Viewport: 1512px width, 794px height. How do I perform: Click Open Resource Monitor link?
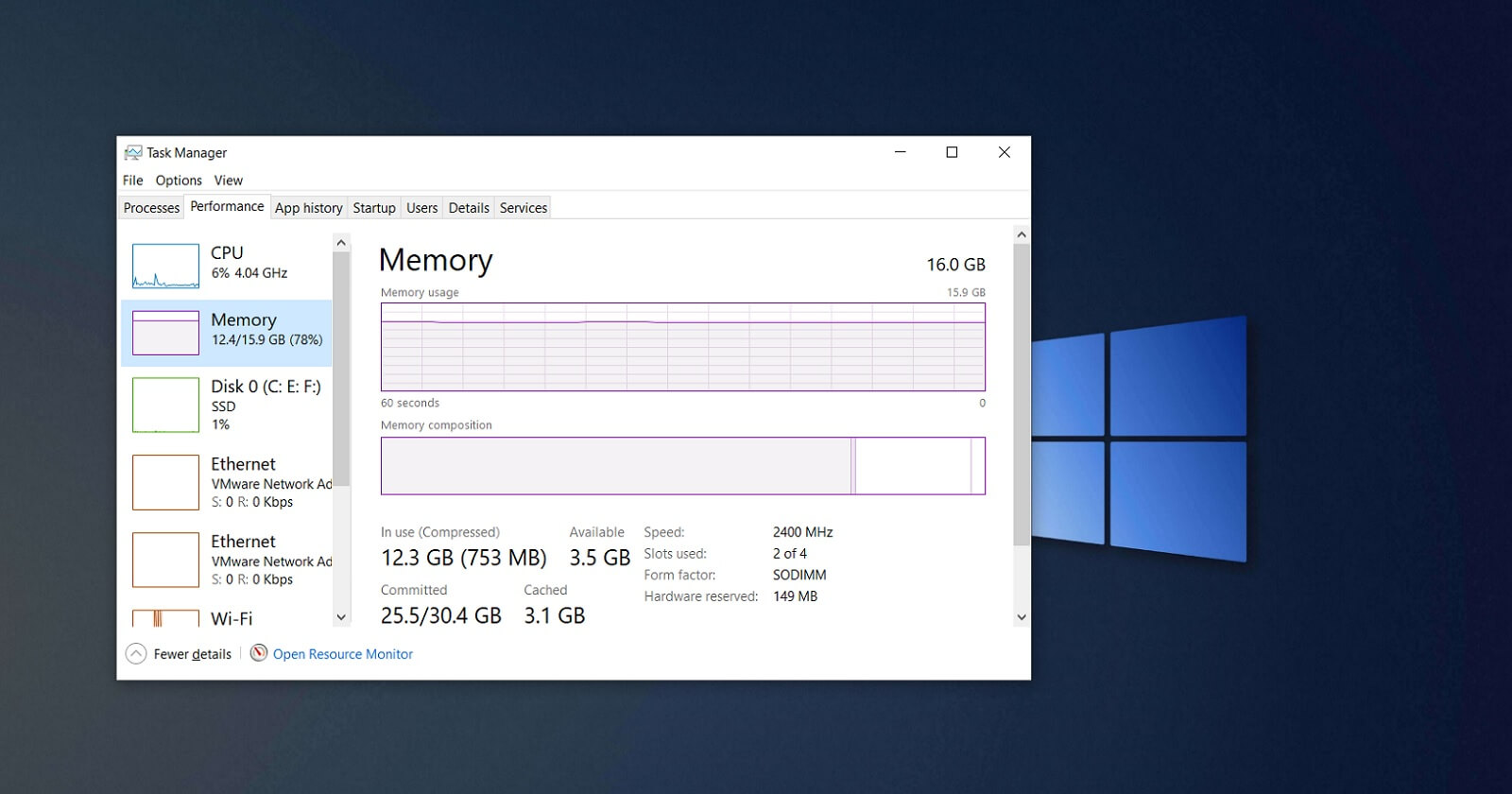point(343,654)
